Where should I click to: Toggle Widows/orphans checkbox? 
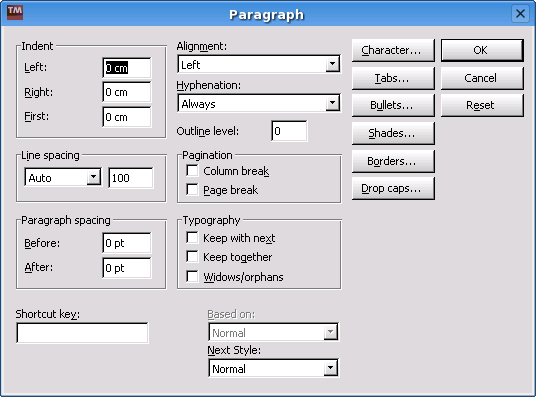pos(192,276)
